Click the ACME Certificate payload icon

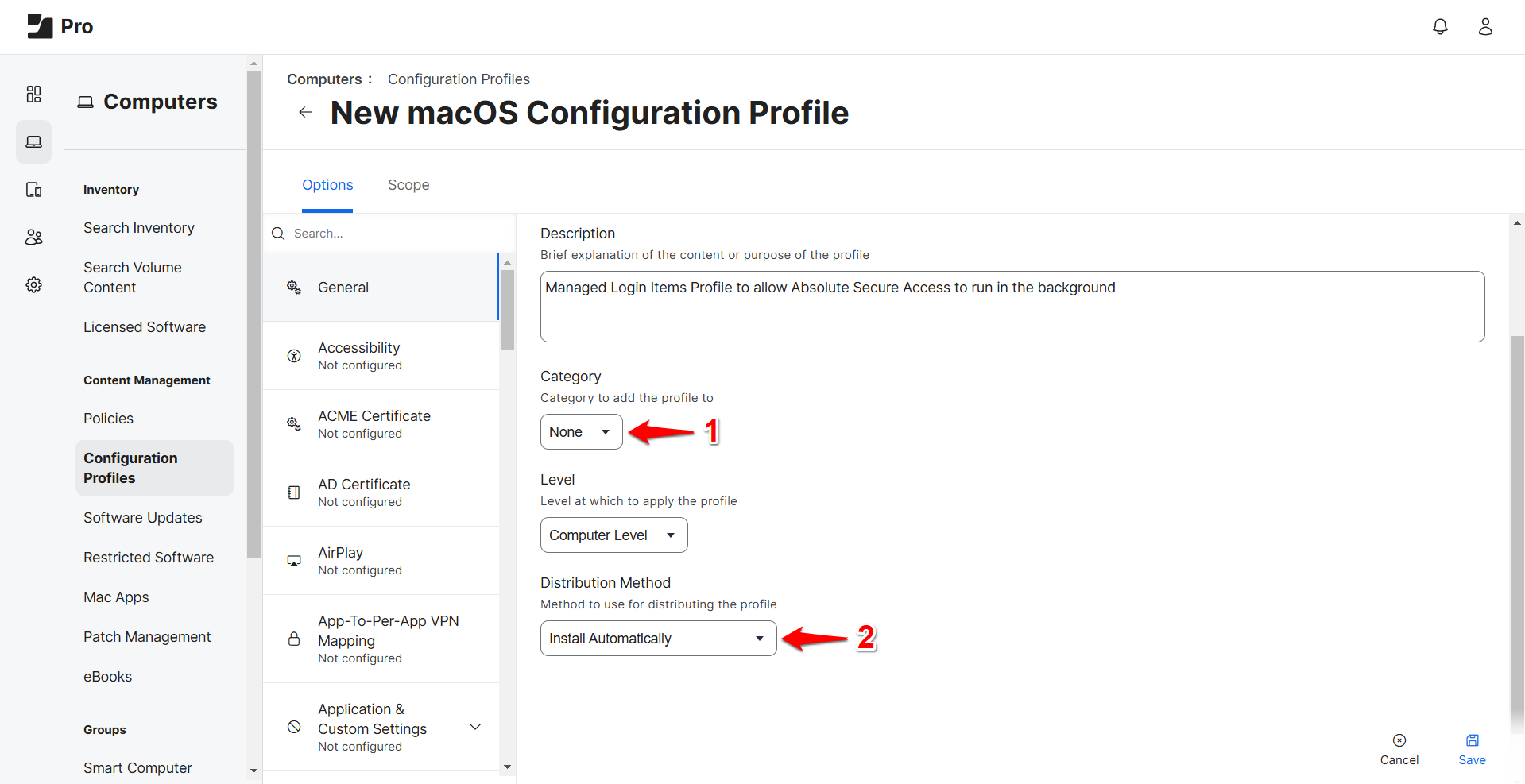point(294,424)
